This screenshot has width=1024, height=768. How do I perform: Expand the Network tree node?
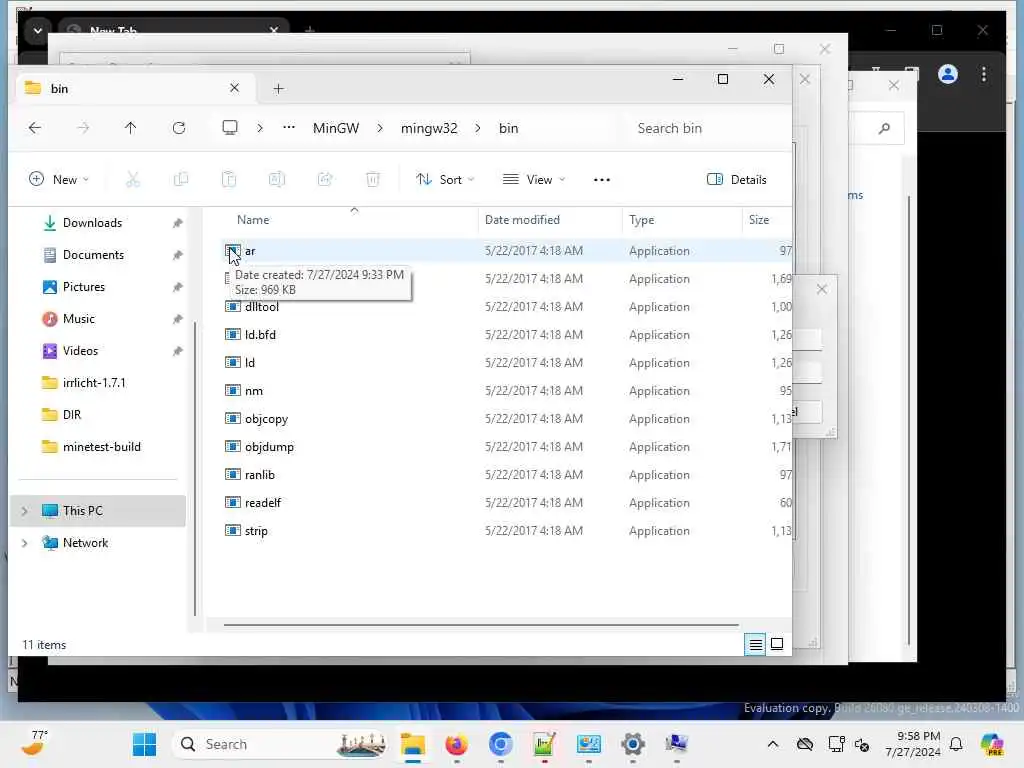point(25,543)
